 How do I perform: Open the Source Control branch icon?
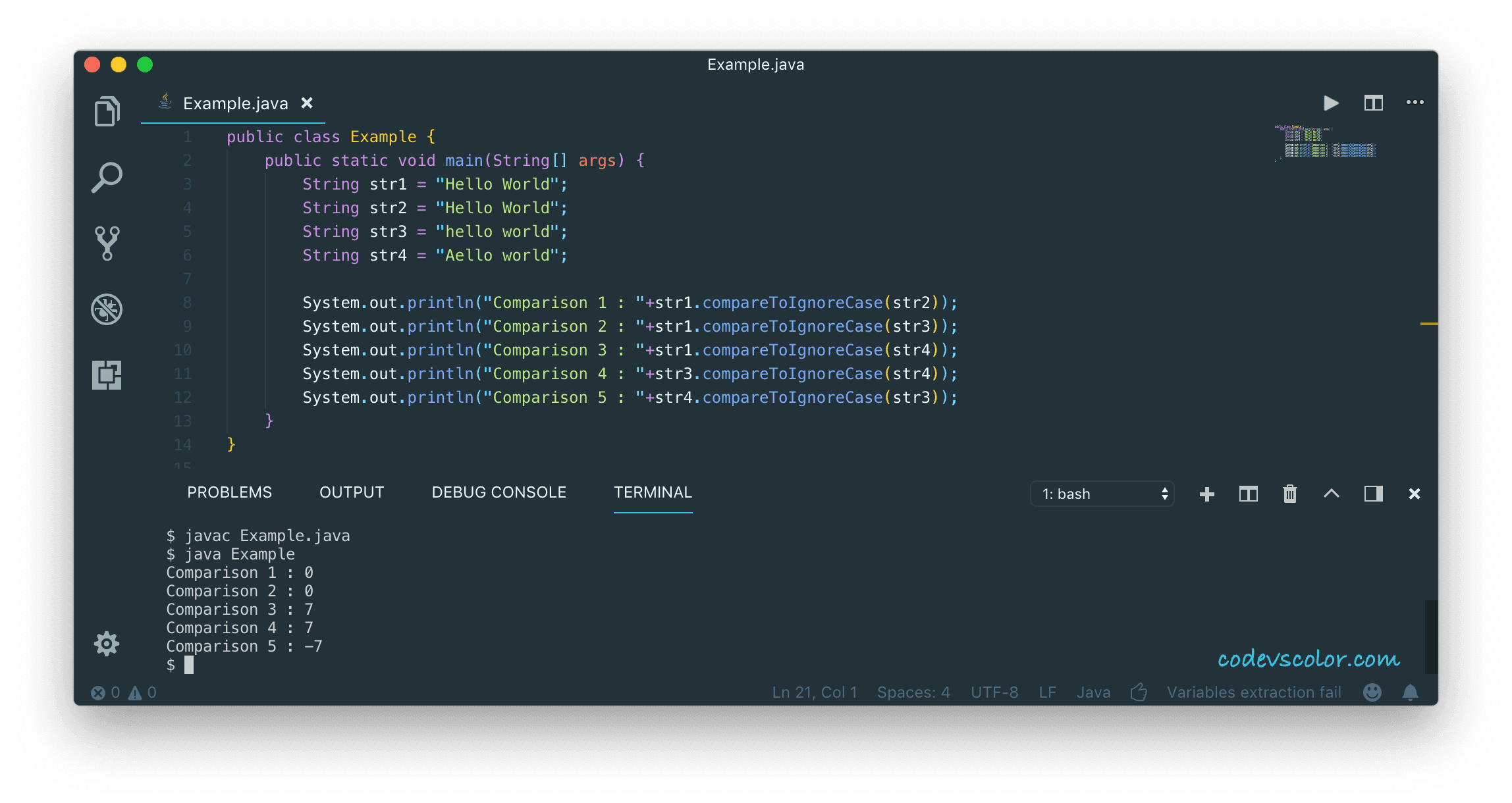[x=107, y=243]
